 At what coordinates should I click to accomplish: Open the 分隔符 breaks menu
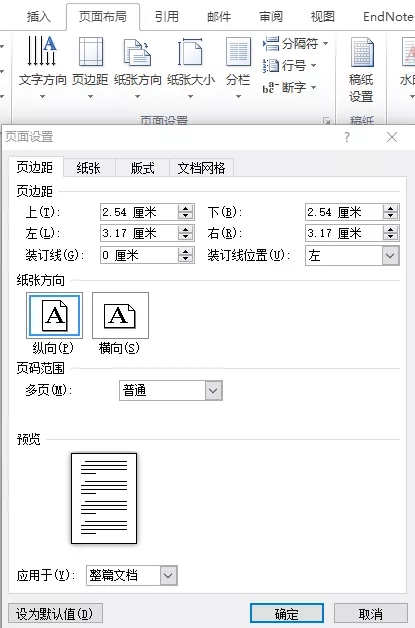pos(295,43)
